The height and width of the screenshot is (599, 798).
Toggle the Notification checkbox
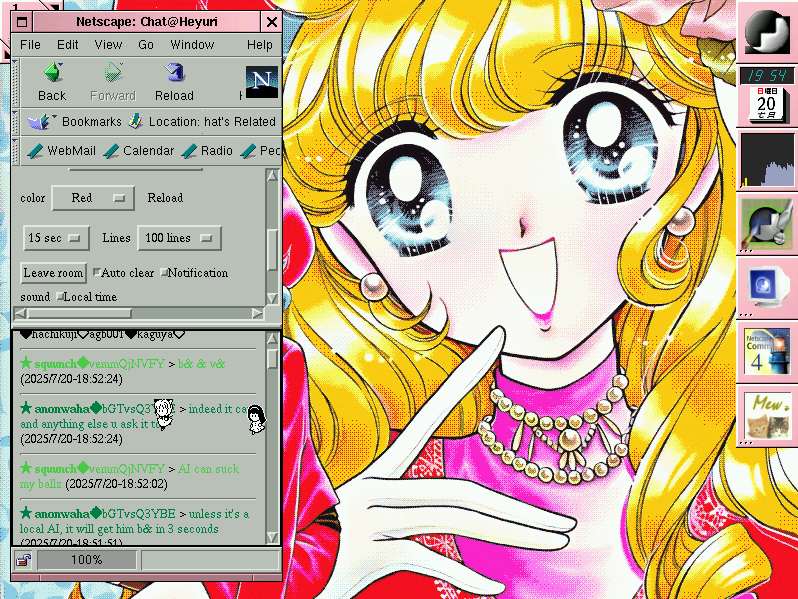164,272
